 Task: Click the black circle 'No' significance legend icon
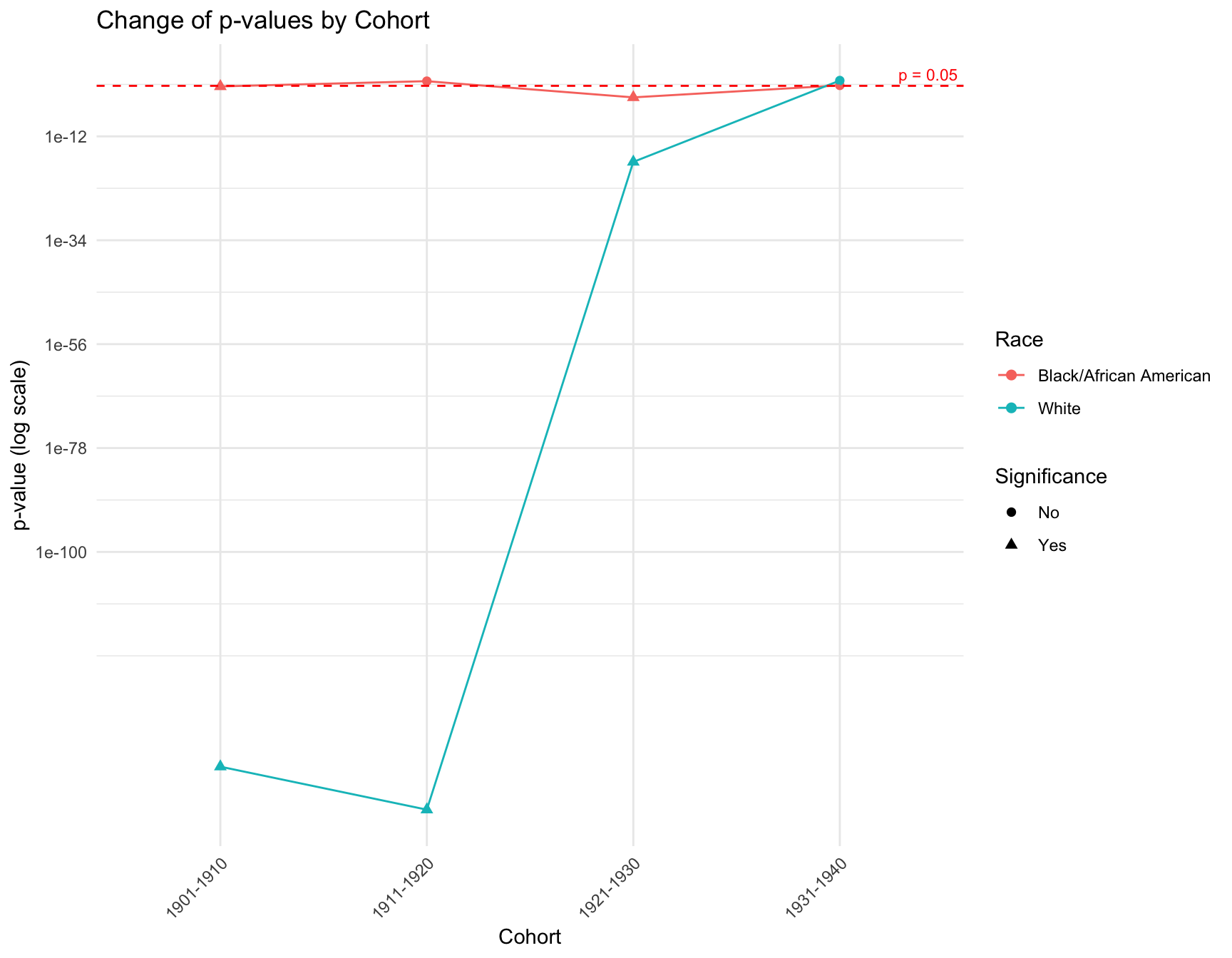pos(1011,513)
